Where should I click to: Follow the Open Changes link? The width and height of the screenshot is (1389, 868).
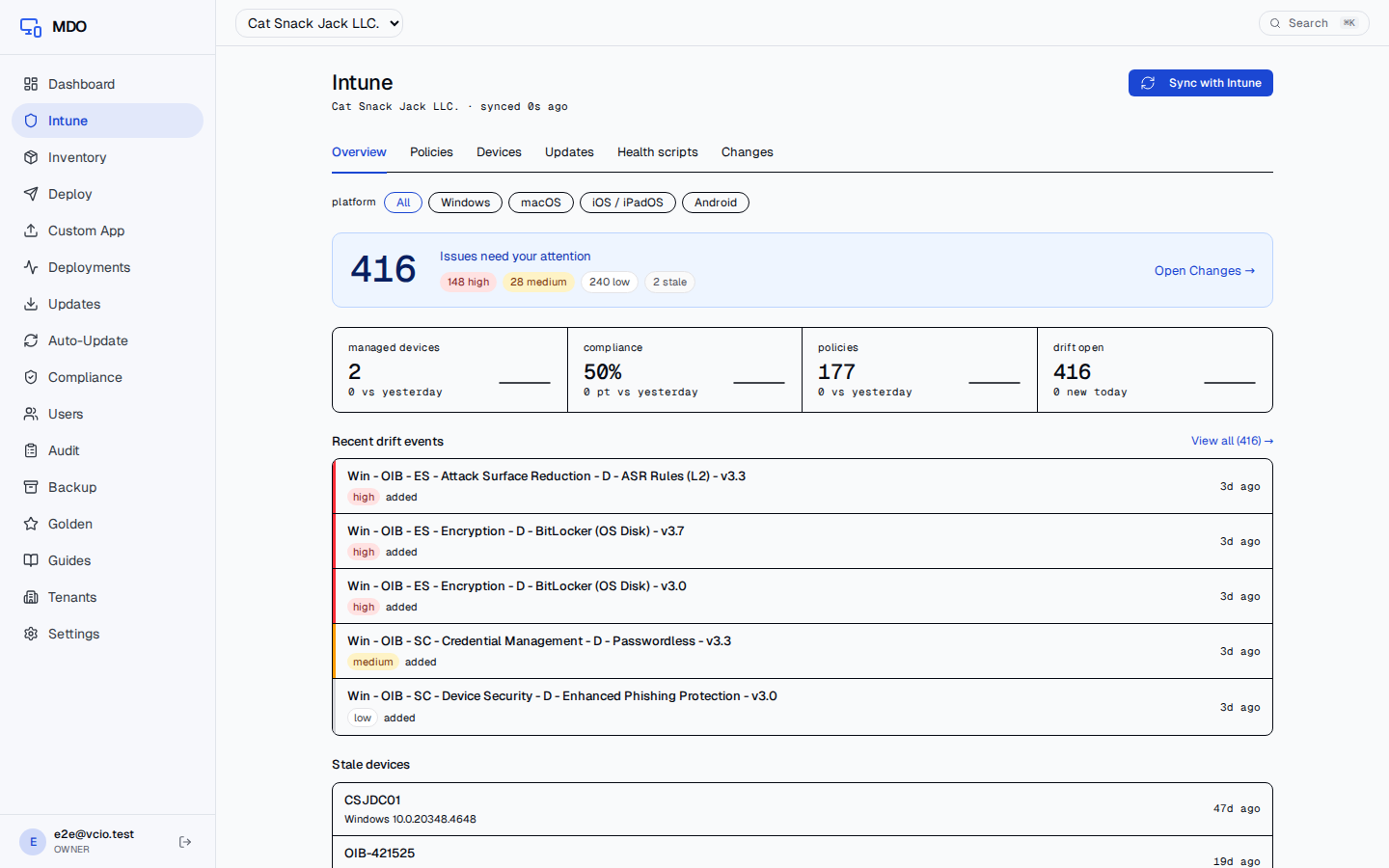click(1205, 270)
